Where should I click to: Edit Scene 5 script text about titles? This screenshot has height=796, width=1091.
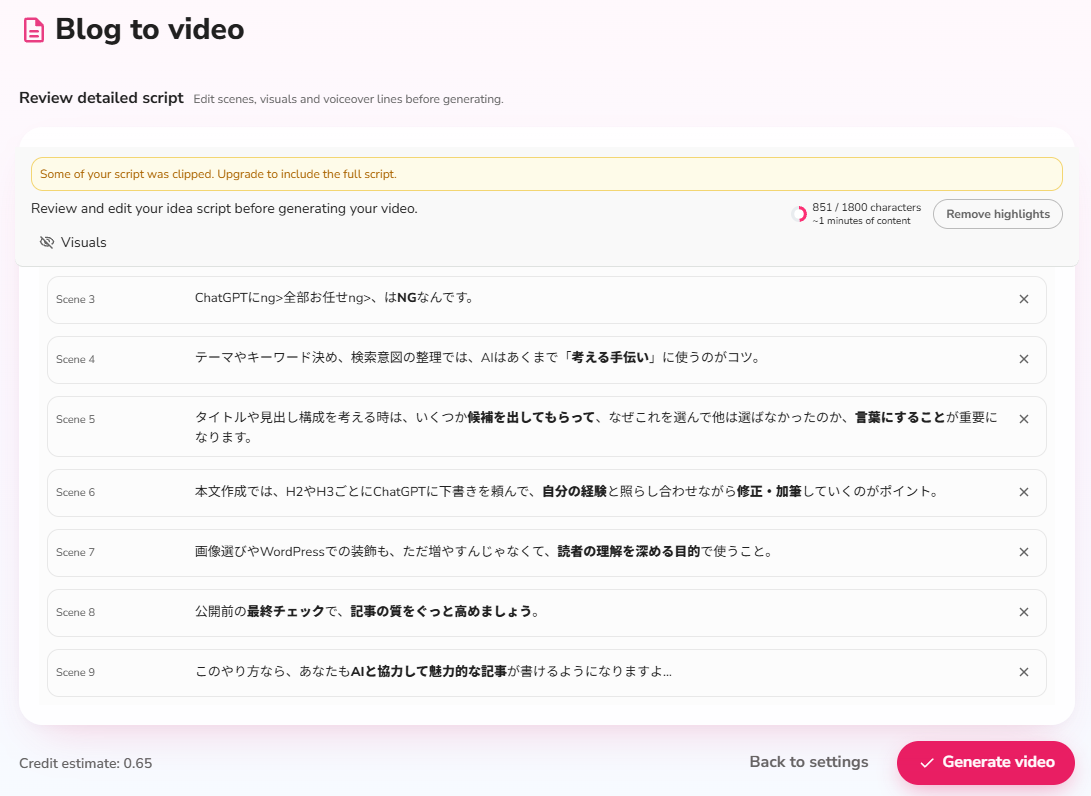click(596, 427)
